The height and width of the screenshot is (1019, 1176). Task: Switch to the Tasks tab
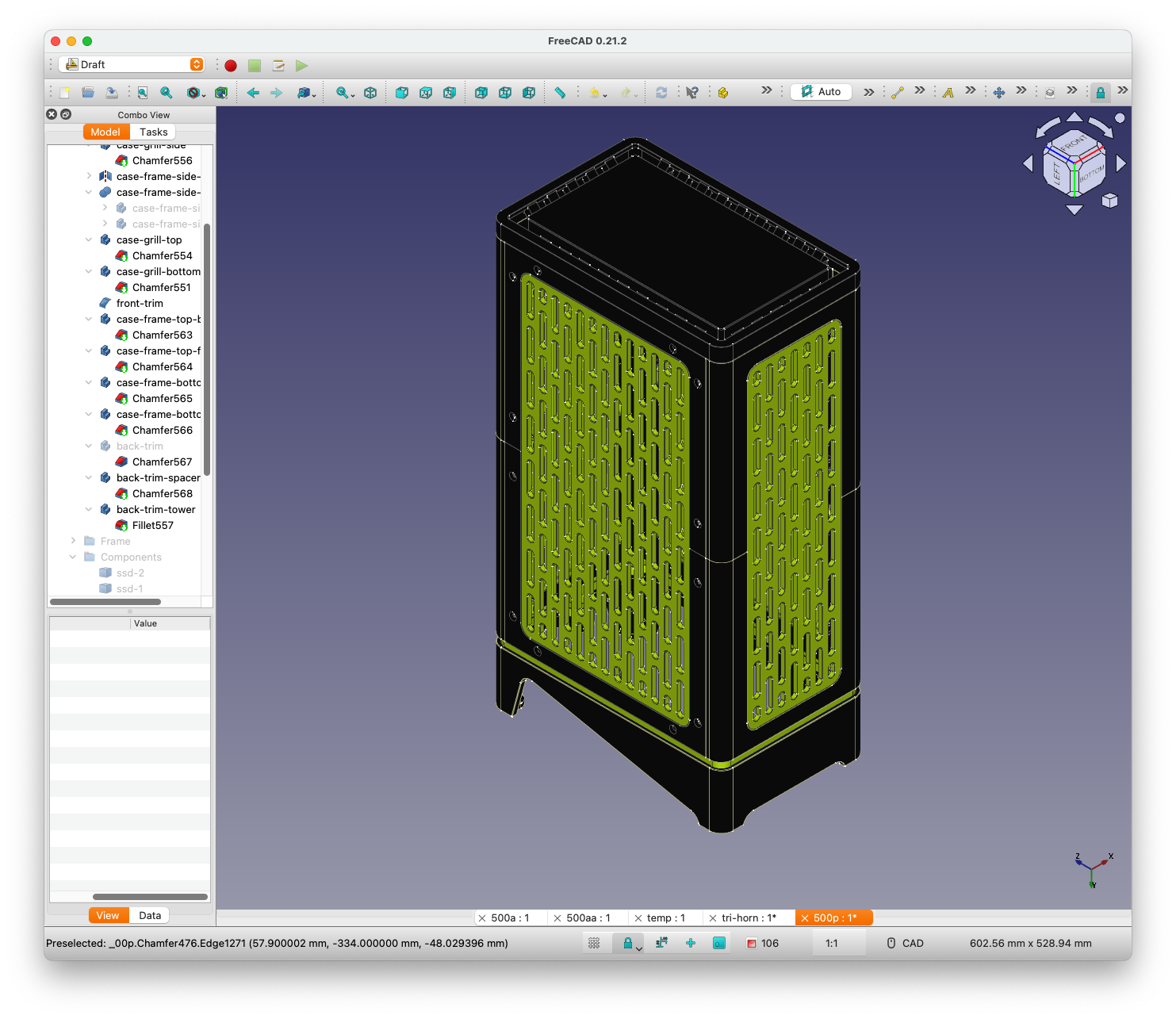point(153,132)
